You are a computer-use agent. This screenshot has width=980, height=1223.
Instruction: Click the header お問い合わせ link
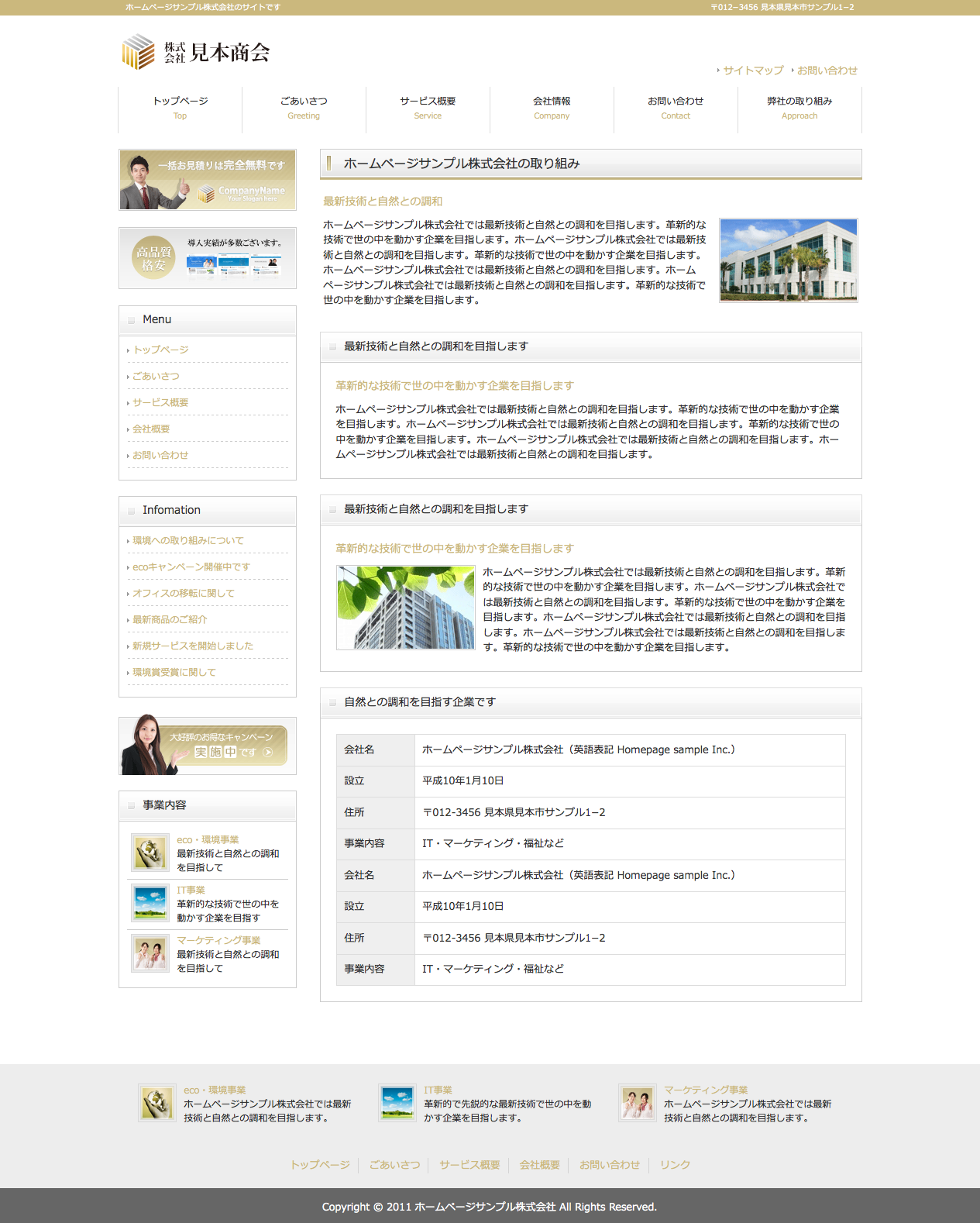click(x=827, y=71)
